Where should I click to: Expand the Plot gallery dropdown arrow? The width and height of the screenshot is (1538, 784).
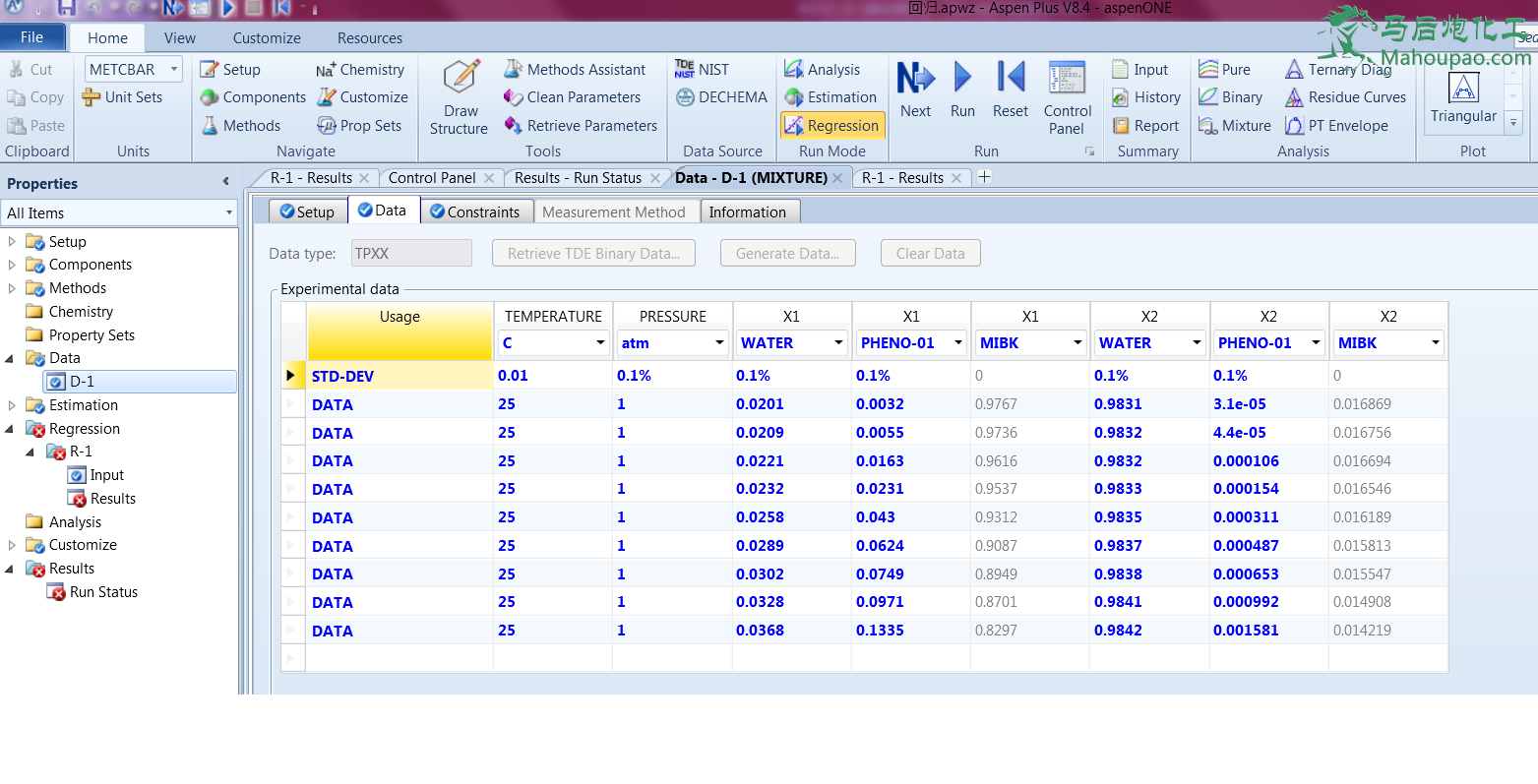(x=1513, y=124)
